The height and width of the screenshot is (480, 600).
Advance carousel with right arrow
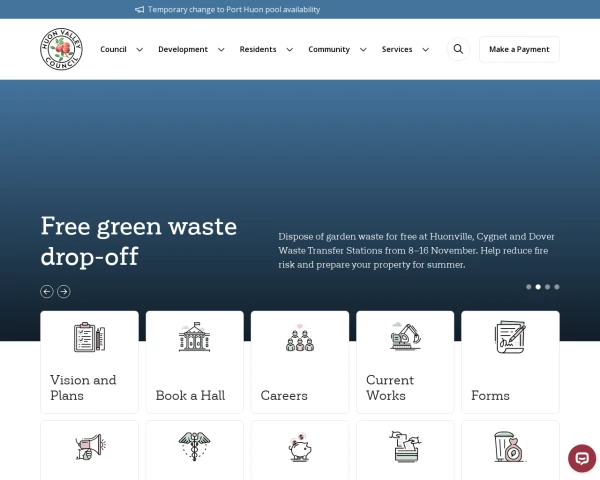coord(64,292)
